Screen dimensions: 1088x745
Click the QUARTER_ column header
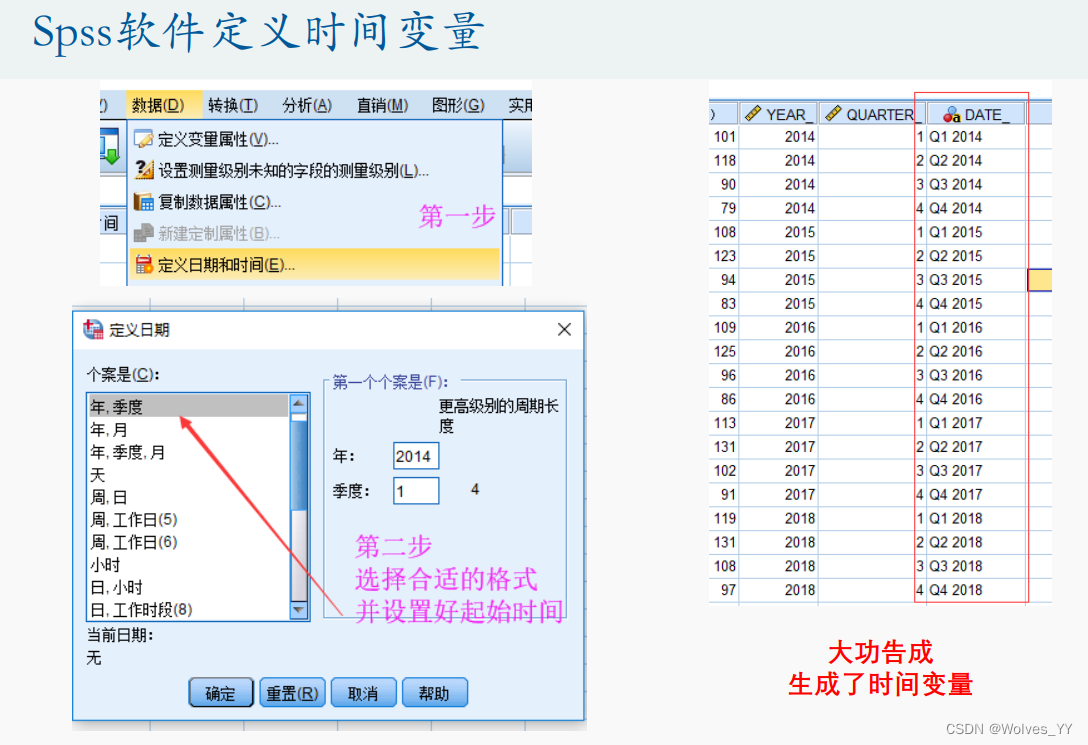tap(872, 114)
